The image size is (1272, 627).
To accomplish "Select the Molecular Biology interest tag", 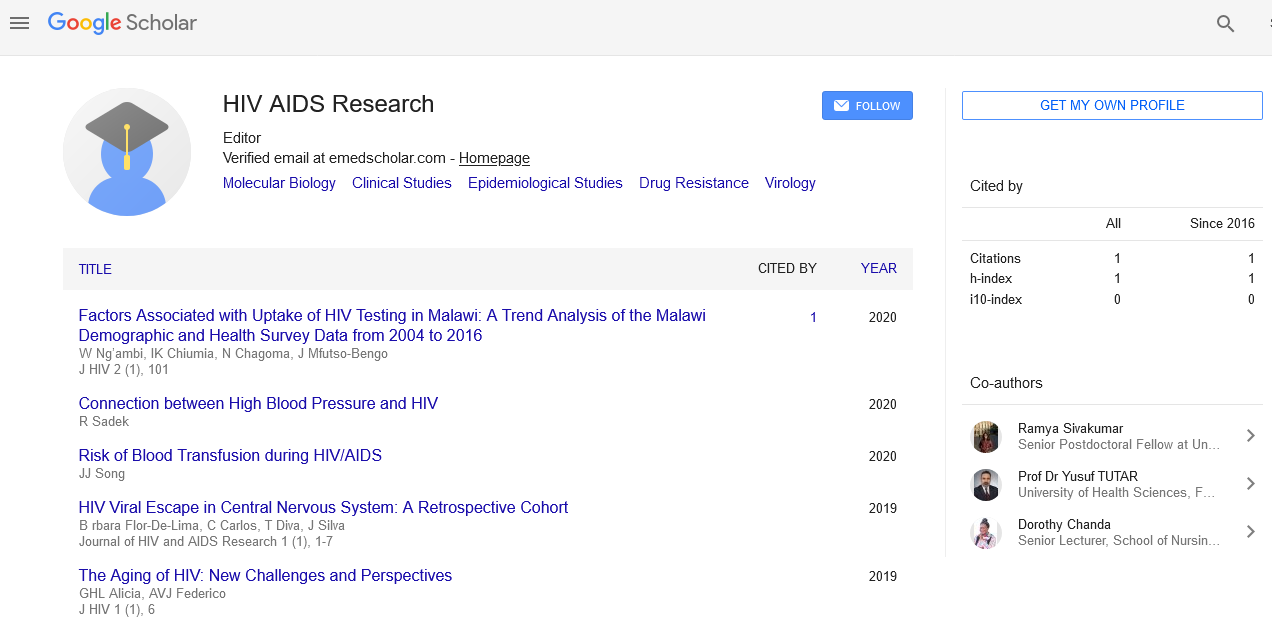I will (279, 183).
